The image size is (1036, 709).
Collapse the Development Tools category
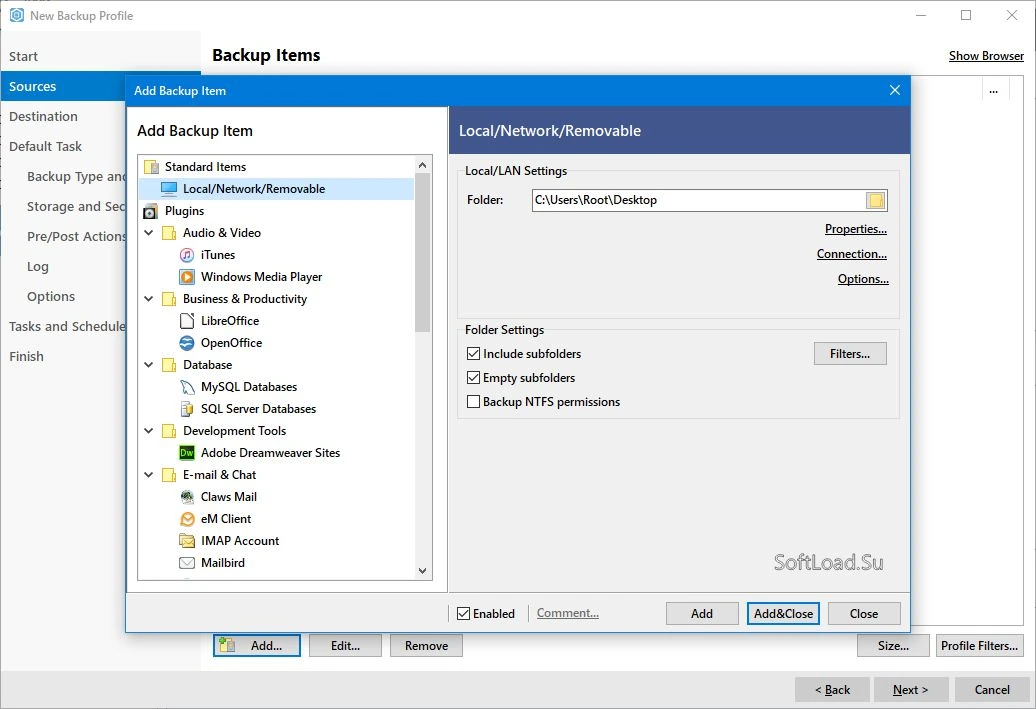pos(149,431)
